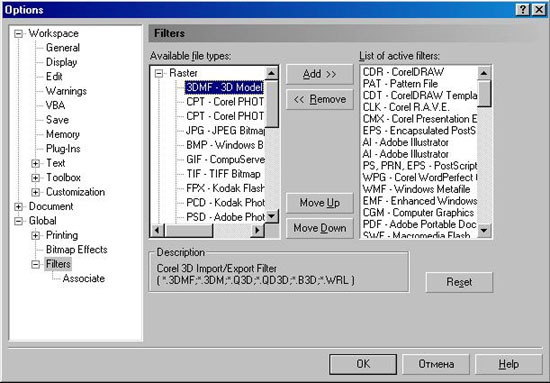Add the selected file type to the active filters list
This screenshot has width=550, height=383.
320,74
